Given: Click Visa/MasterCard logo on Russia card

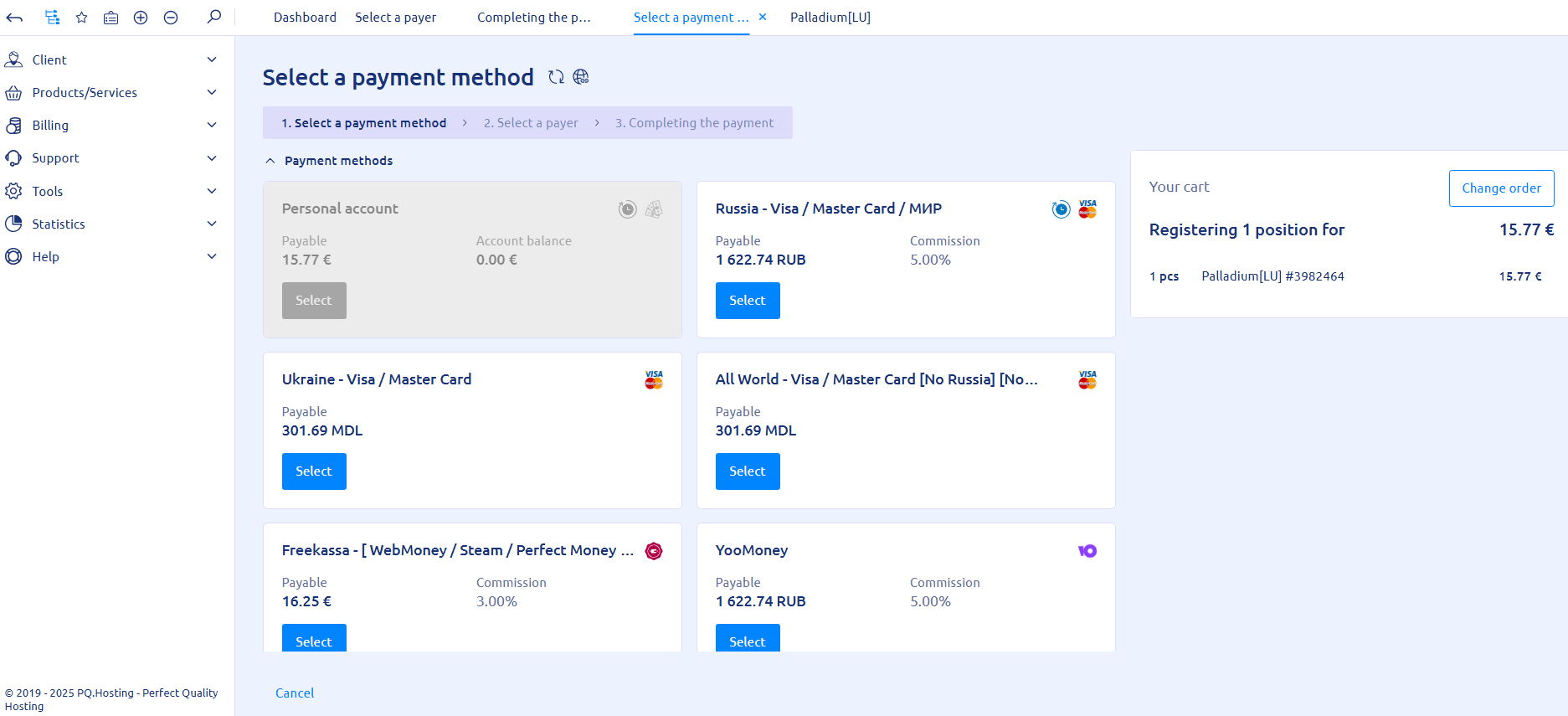Looking at the screenshot, I should coord(1087,209).
